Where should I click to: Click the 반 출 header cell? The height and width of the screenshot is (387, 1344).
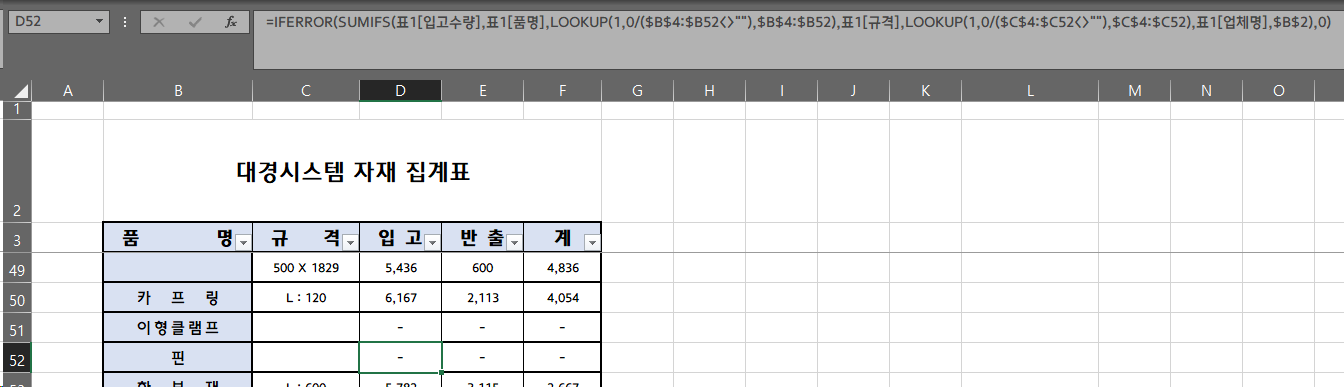tap(482, 238)
